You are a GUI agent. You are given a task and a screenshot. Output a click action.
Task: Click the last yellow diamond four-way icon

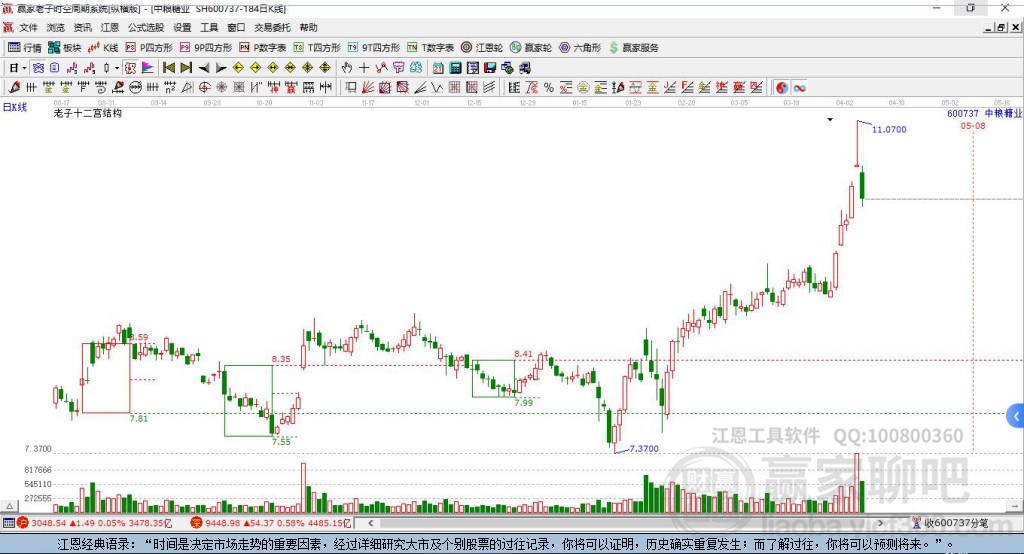point(325,68)
